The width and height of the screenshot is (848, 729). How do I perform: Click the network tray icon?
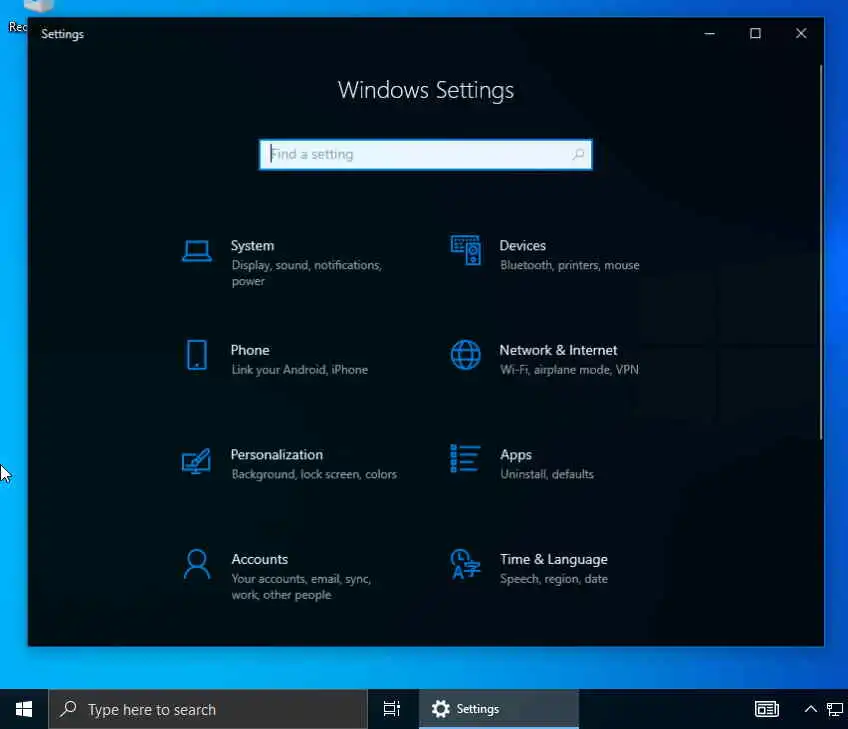point(835,709)
